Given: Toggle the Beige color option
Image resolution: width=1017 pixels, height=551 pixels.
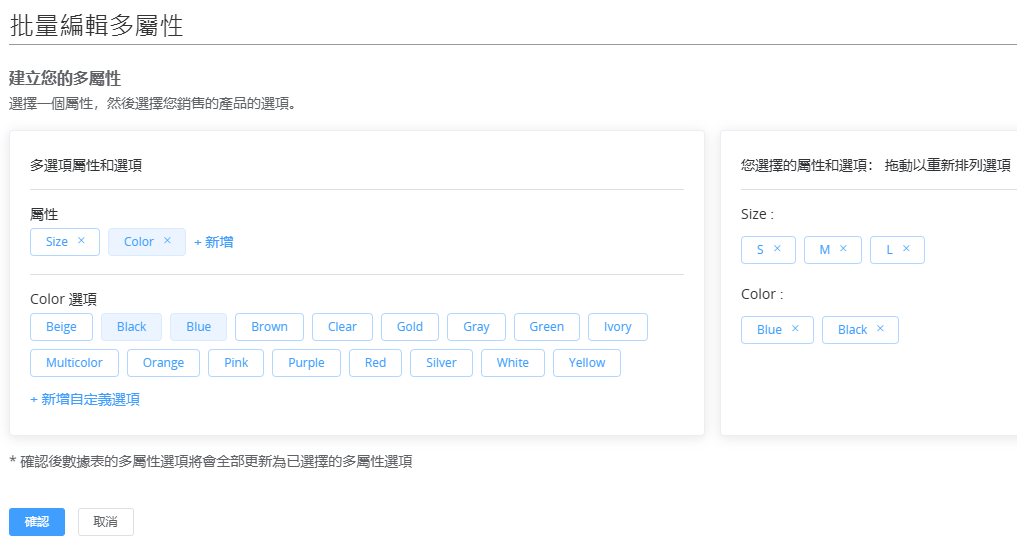Looking at the screenshot, I should 61,327.
